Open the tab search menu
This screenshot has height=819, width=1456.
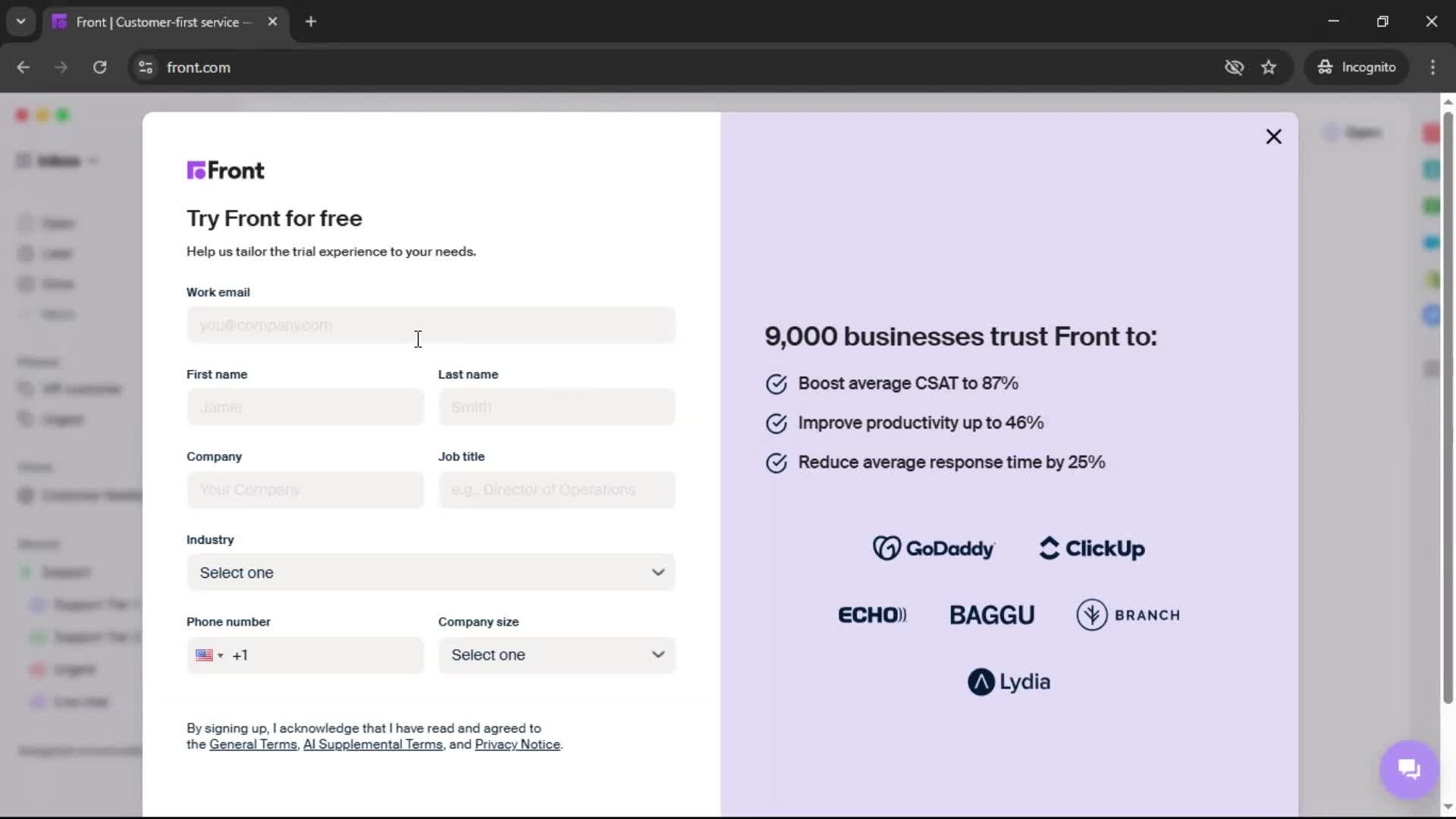(x=20, y=22)
